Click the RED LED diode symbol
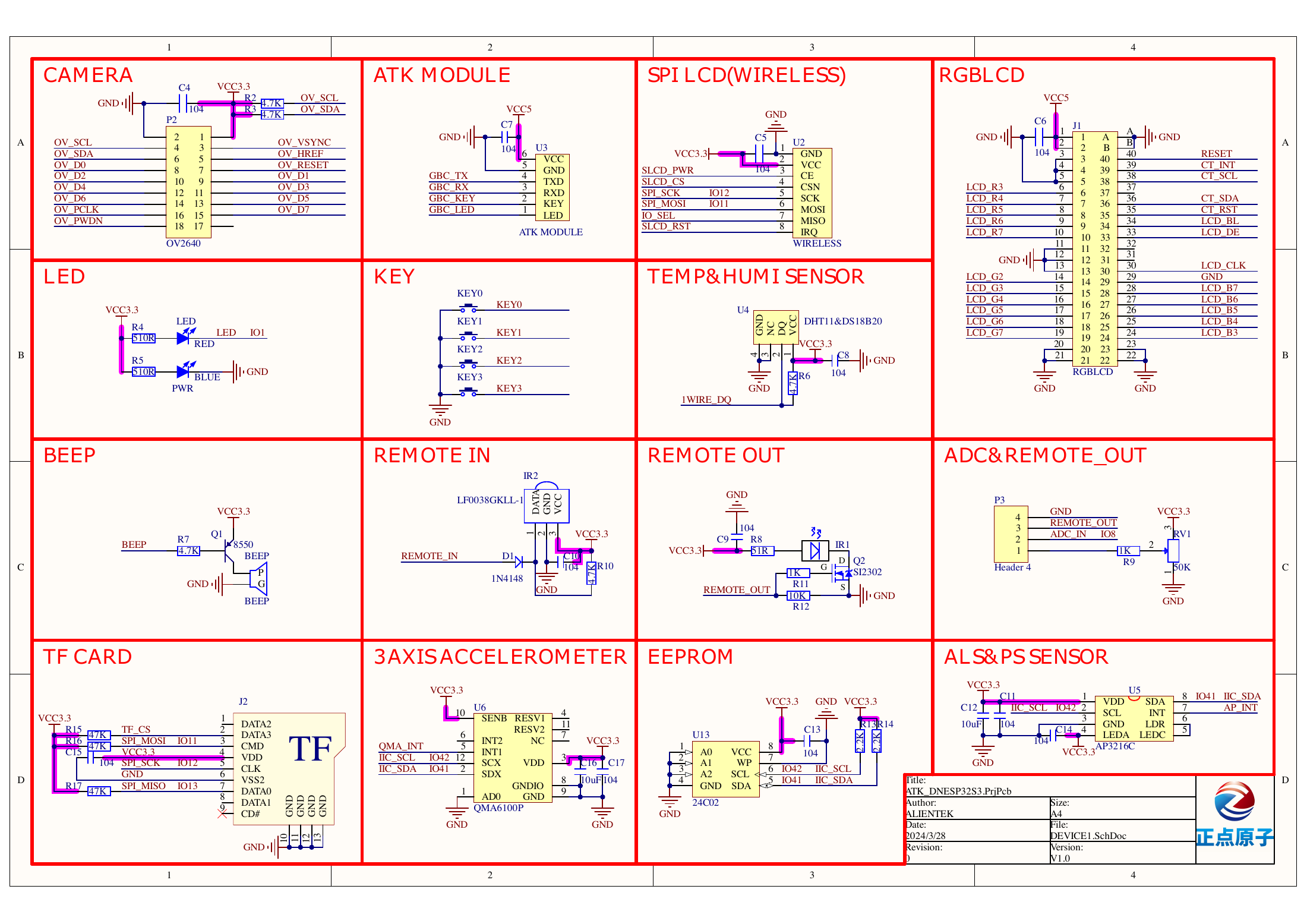 [x=185, y=338]
